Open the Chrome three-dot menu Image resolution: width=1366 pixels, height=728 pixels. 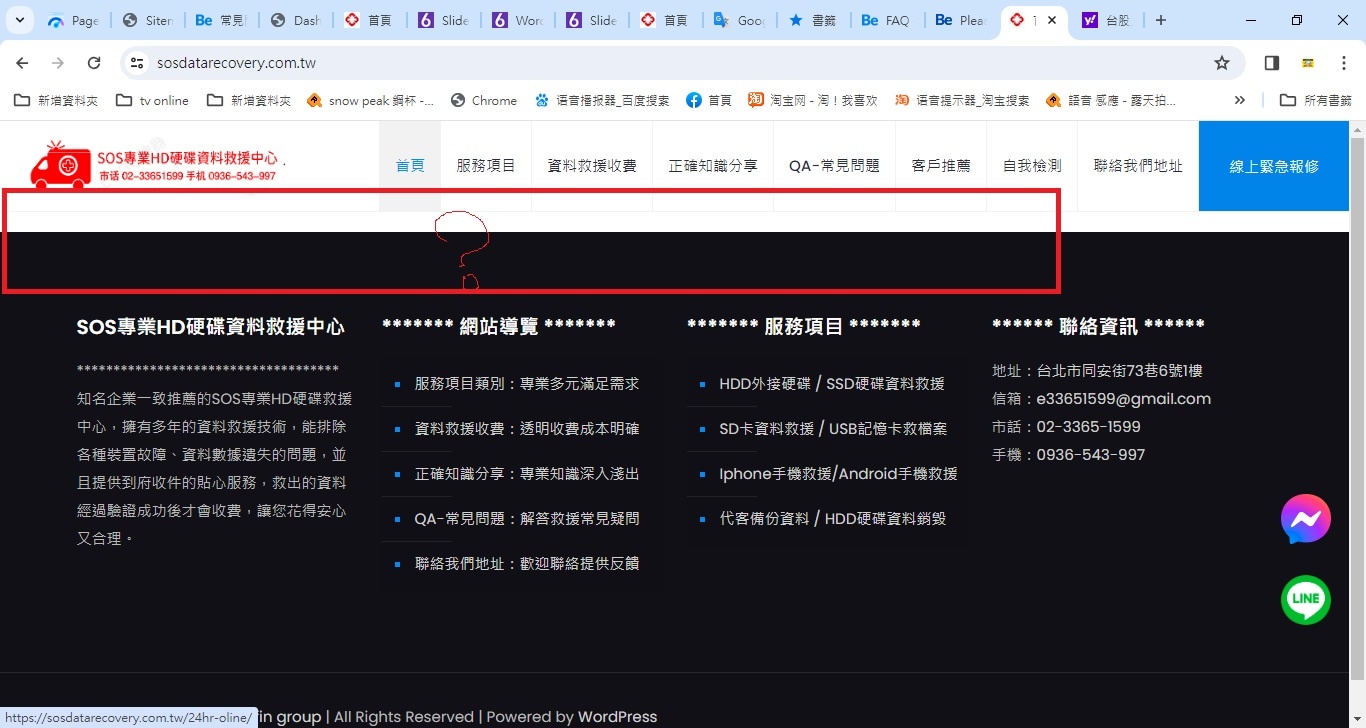pos(1344,63)
